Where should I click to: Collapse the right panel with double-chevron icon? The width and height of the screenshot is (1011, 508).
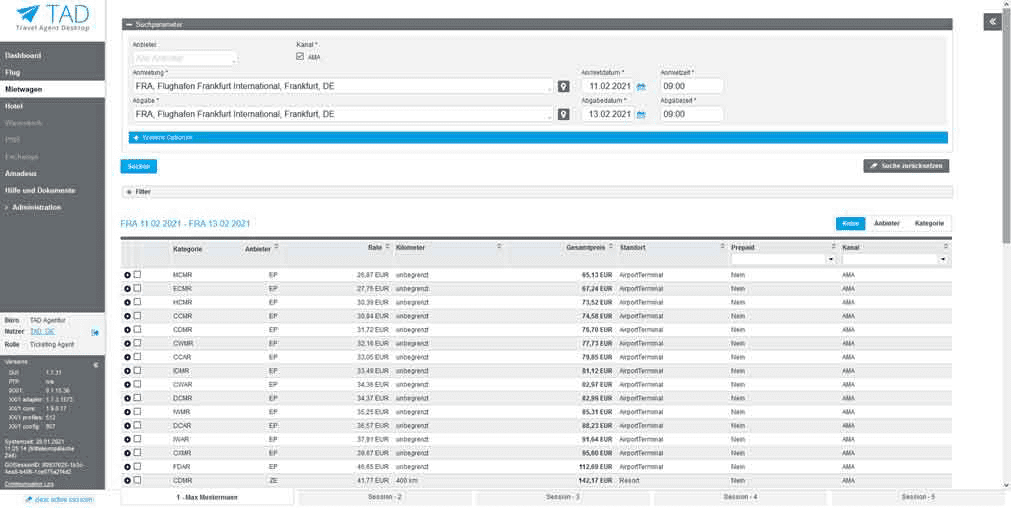point(992,22)
